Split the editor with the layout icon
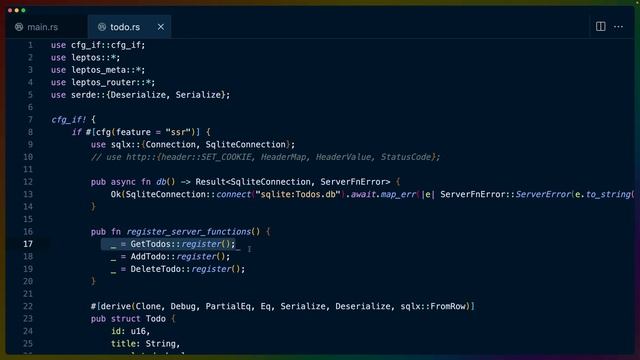The image size is (640, 360). 600,27
